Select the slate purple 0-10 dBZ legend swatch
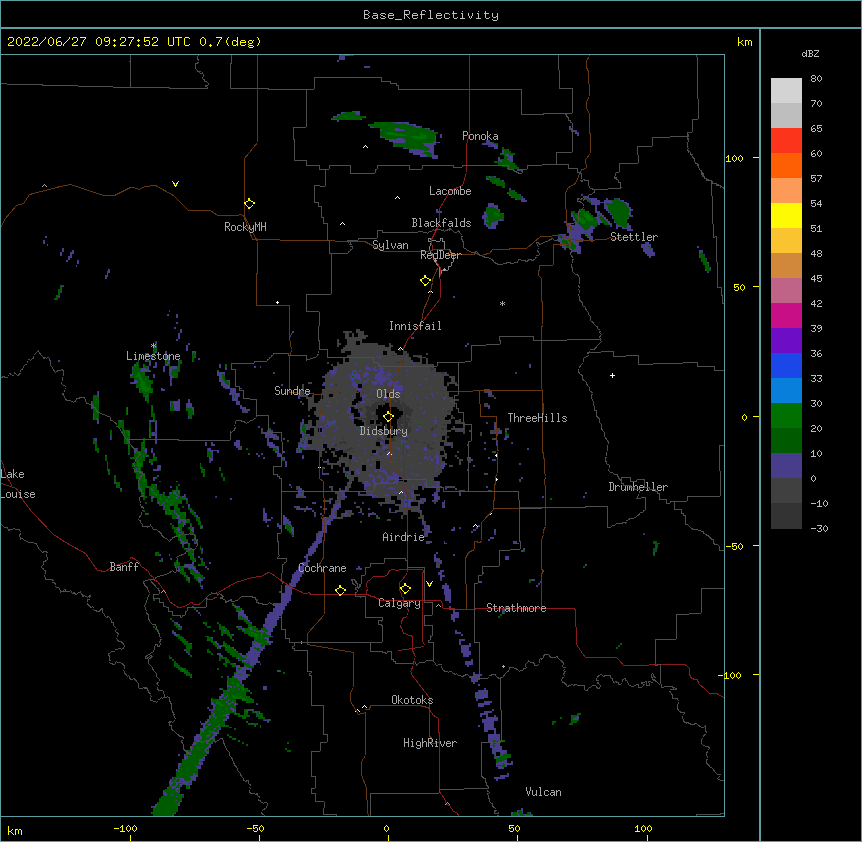Screen dimensions: 862x842 point(786,466)
